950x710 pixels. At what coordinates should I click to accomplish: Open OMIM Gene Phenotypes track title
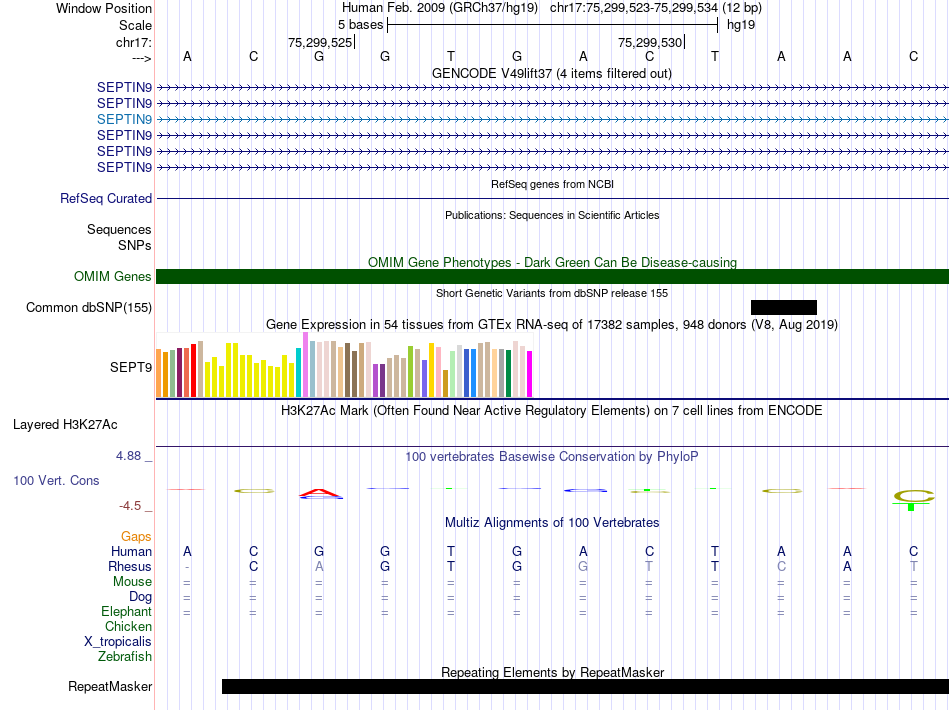(x=552, y=262)
